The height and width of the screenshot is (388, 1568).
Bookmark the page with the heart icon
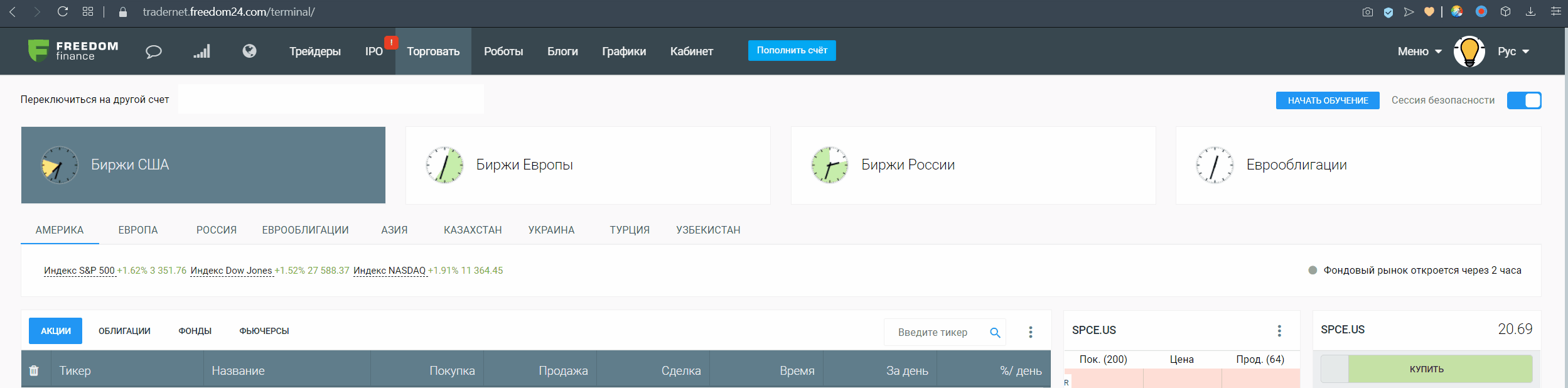(x=1429, y=12)
